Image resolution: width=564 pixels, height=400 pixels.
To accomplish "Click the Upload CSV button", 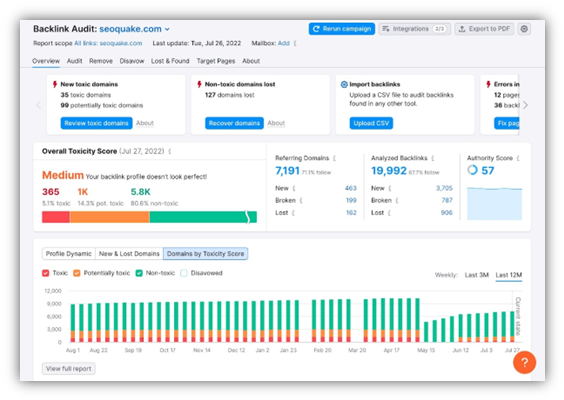I will pos(371,123).
